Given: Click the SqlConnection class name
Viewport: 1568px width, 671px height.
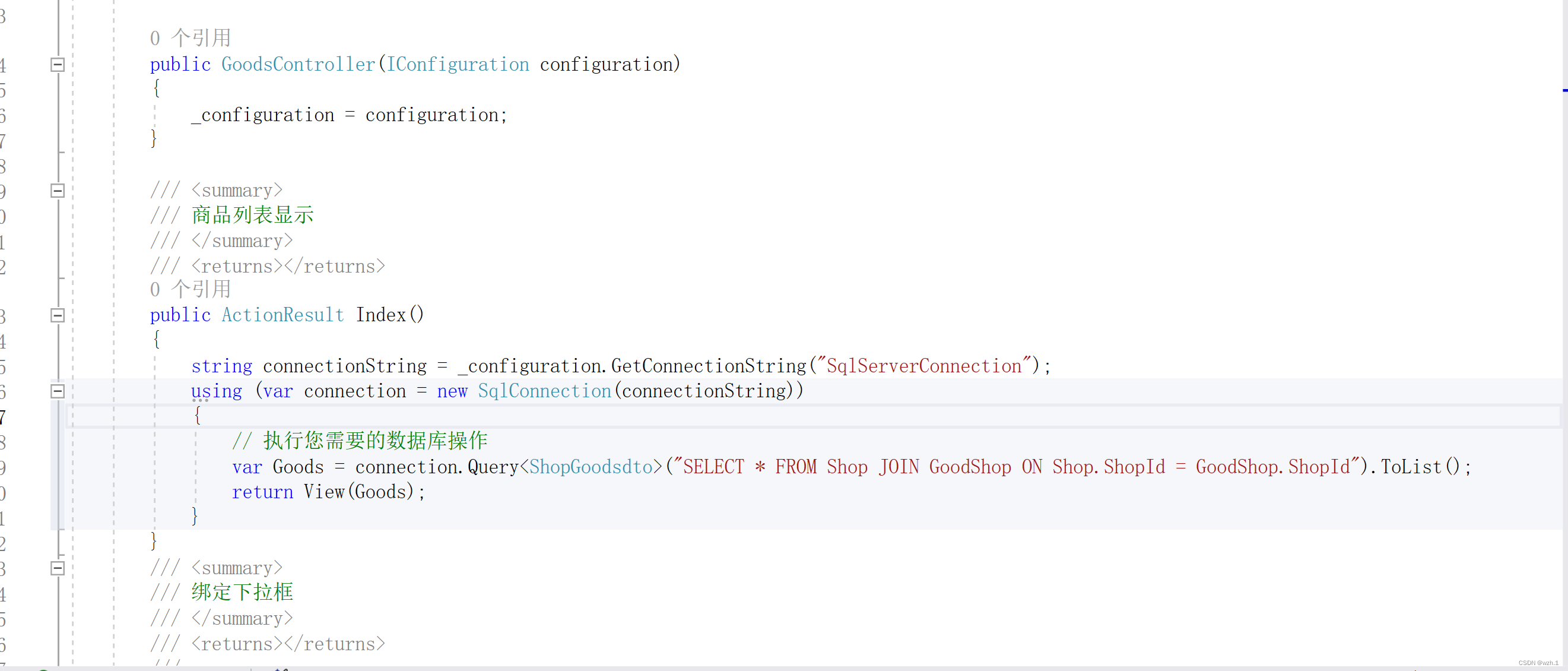Looking at the screenshot, I should pos(544,391).
